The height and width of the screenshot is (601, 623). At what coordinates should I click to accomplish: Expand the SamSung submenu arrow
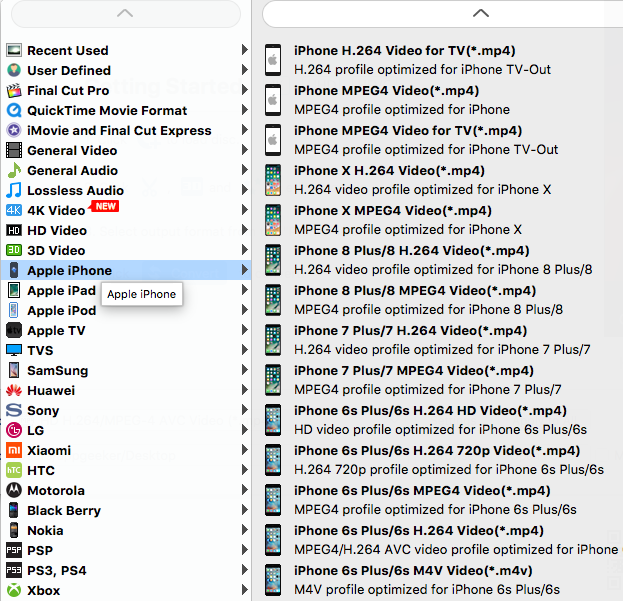[x=245, y=371]
